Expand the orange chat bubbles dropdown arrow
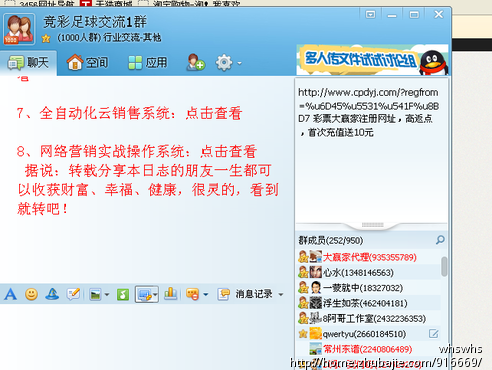492x370 pixels. 205,295
